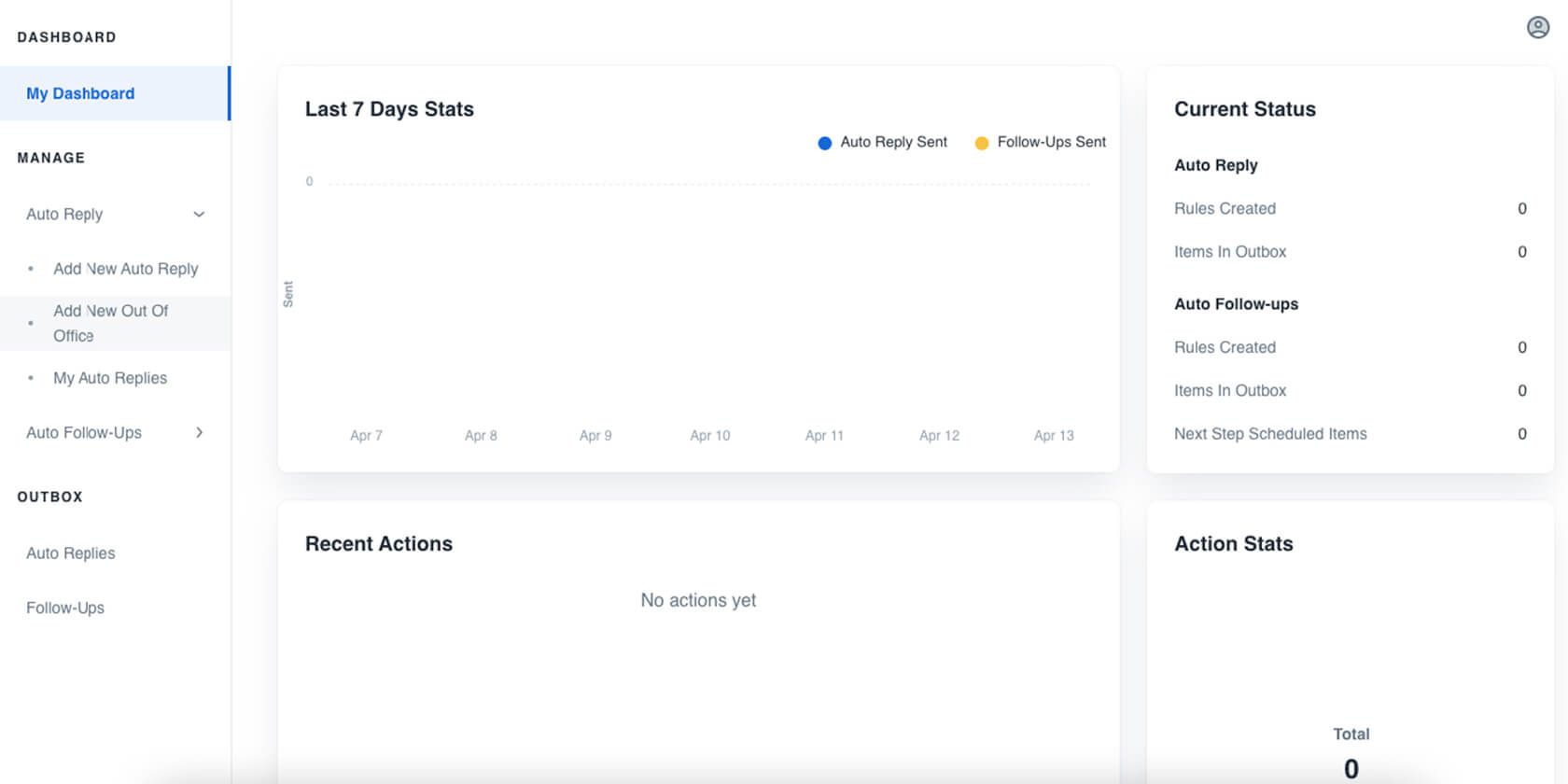The height and width of the screenshot is (784, 1568).
Task: Click the Auto Follow-Ups sidebar label
Action: click(x=84, y=433)
